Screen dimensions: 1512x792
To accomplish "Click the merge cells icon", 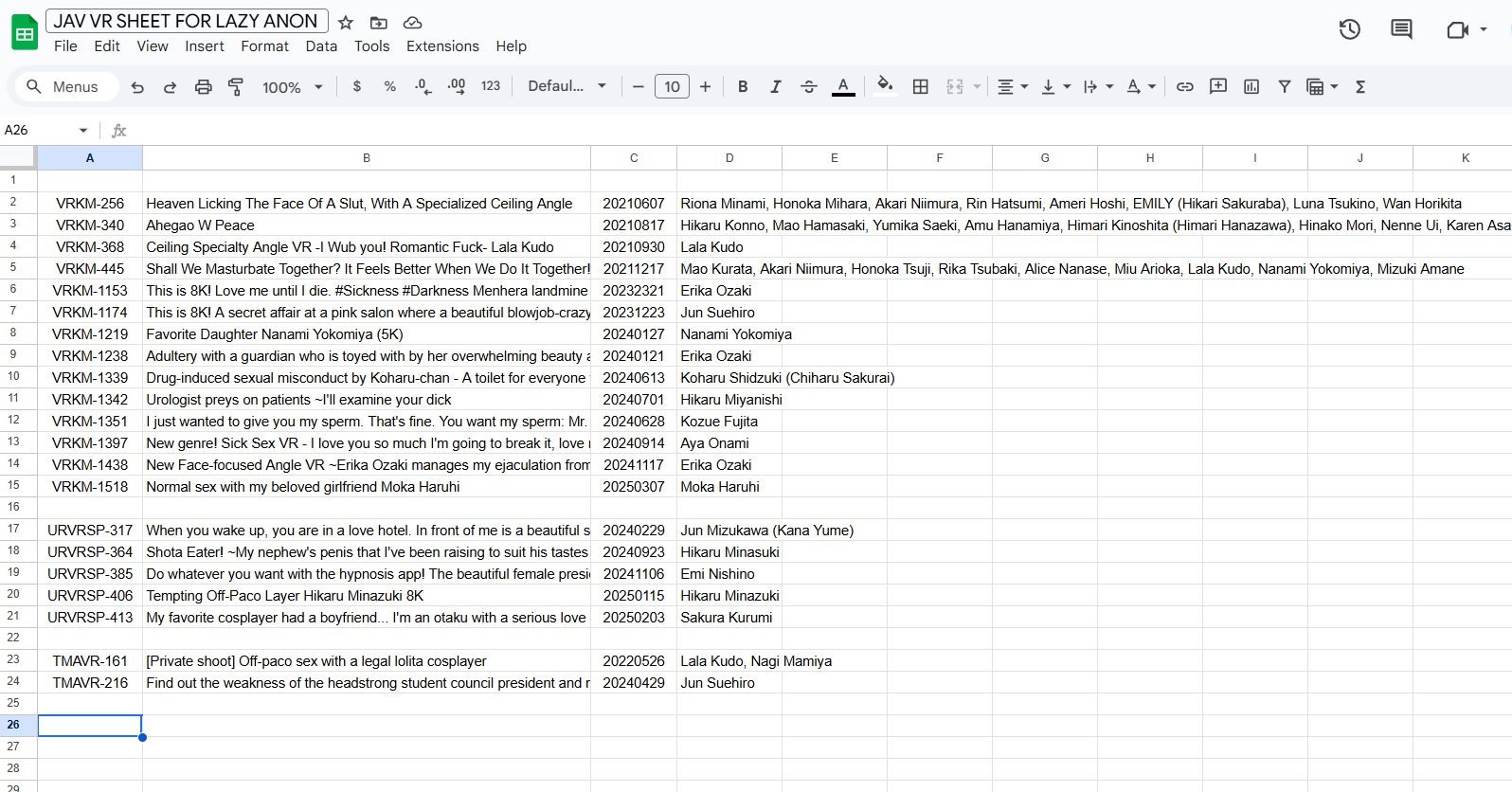I will click(955, 86).
